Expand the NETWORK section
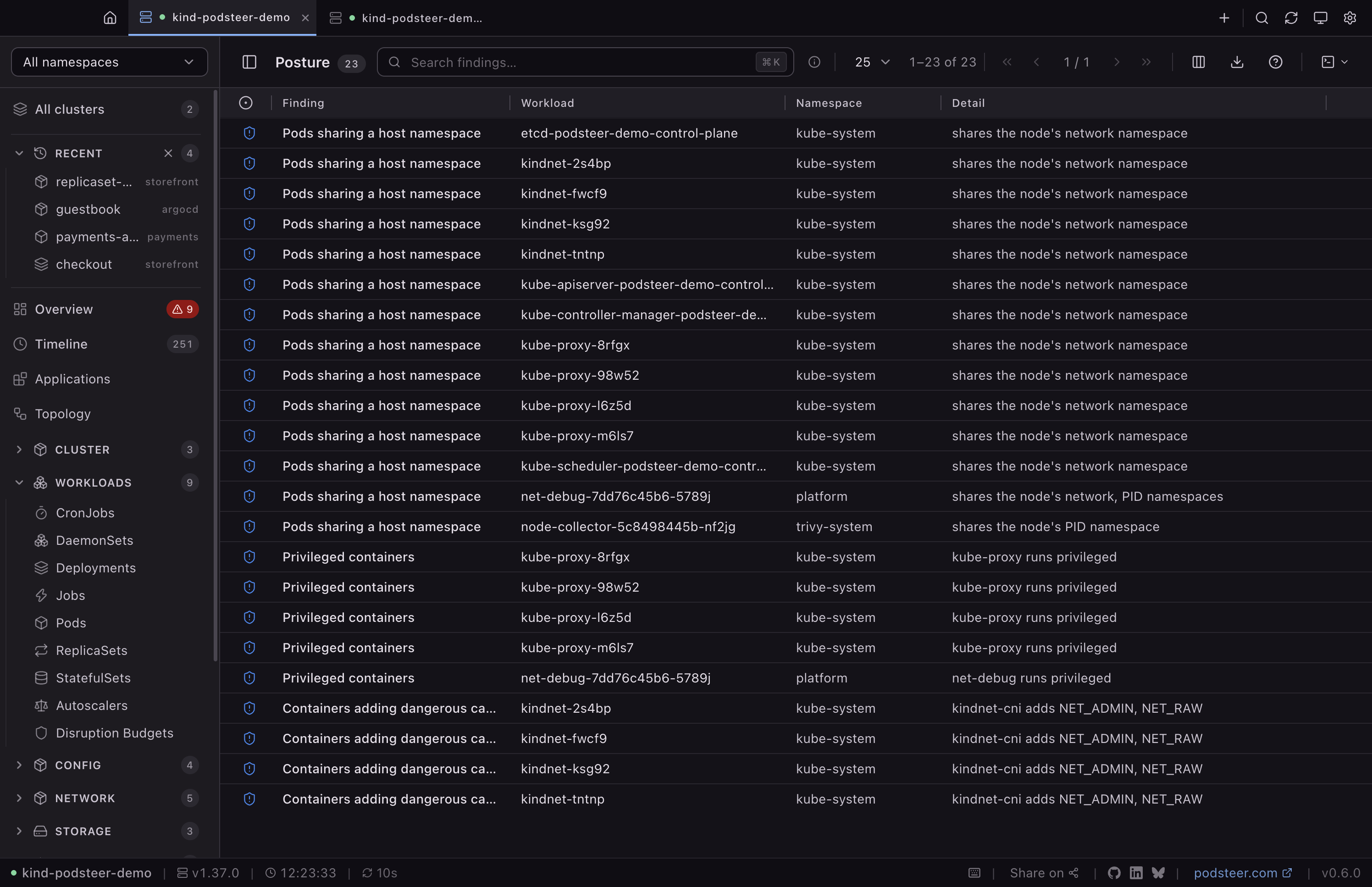Screen dimensions: 1372x887 [x=19, y=798]
